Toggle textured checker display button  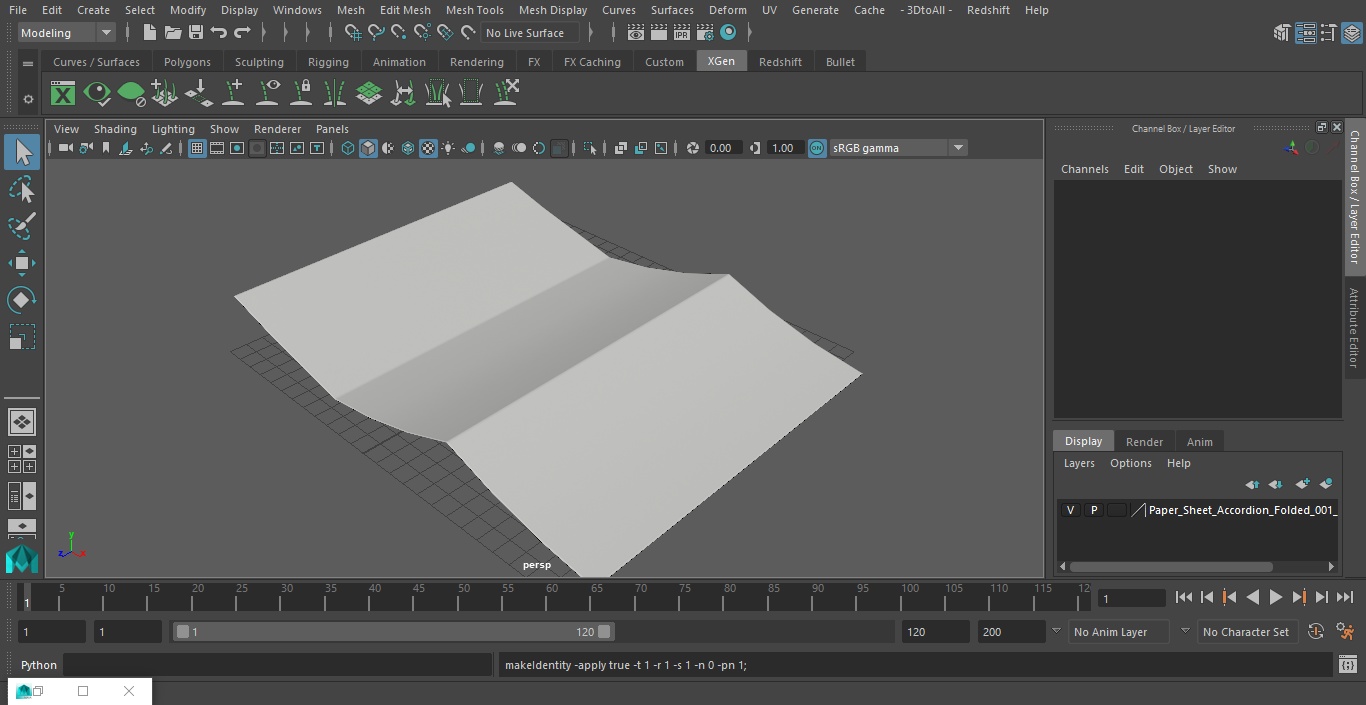tap(428, 148)
